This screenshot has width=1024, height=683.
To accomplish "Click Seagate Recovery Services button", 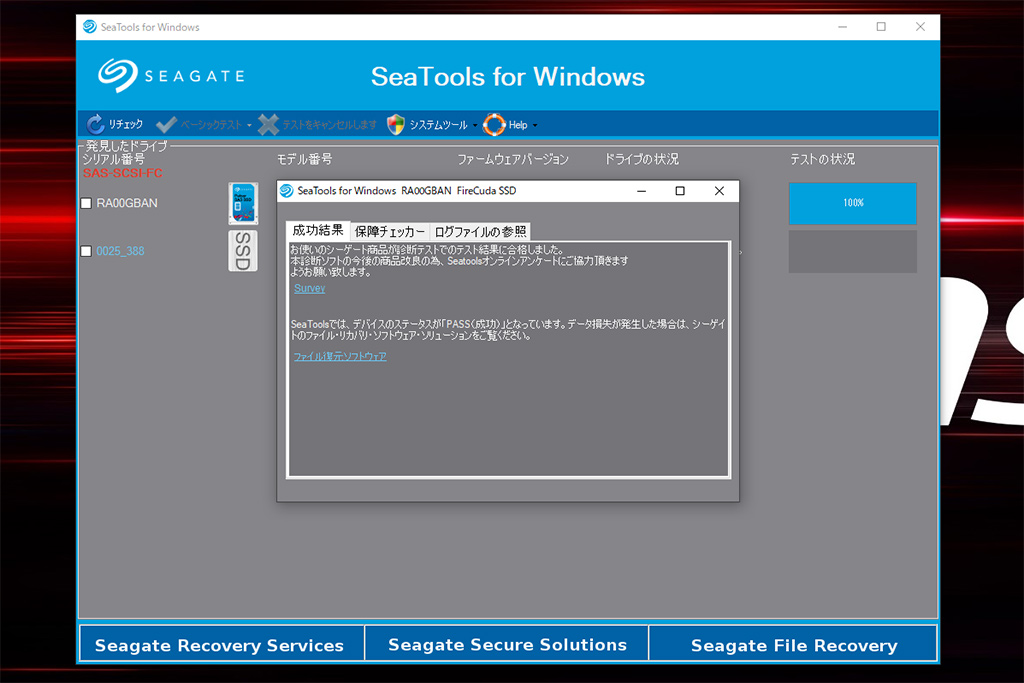I will click(221, 644).
